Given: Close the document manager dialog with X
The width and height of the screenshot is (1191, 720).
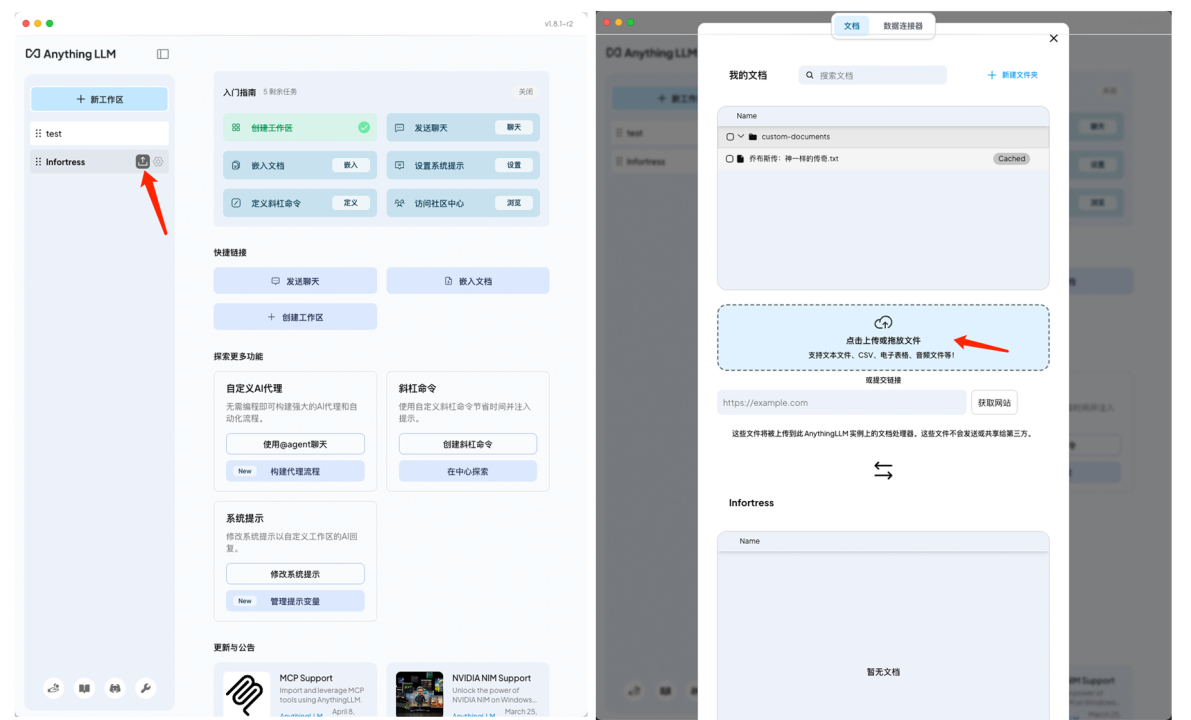Looking at the screenshot, I should click(1054, 39).
